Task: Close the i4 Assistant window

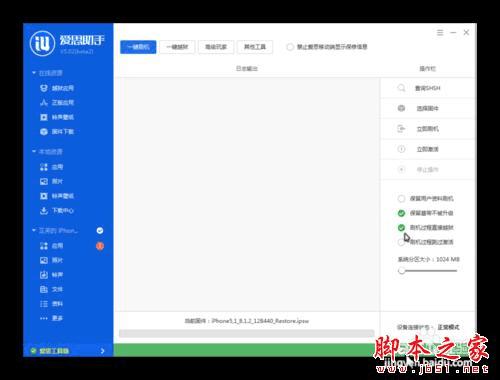Action: tap(466, 32)
